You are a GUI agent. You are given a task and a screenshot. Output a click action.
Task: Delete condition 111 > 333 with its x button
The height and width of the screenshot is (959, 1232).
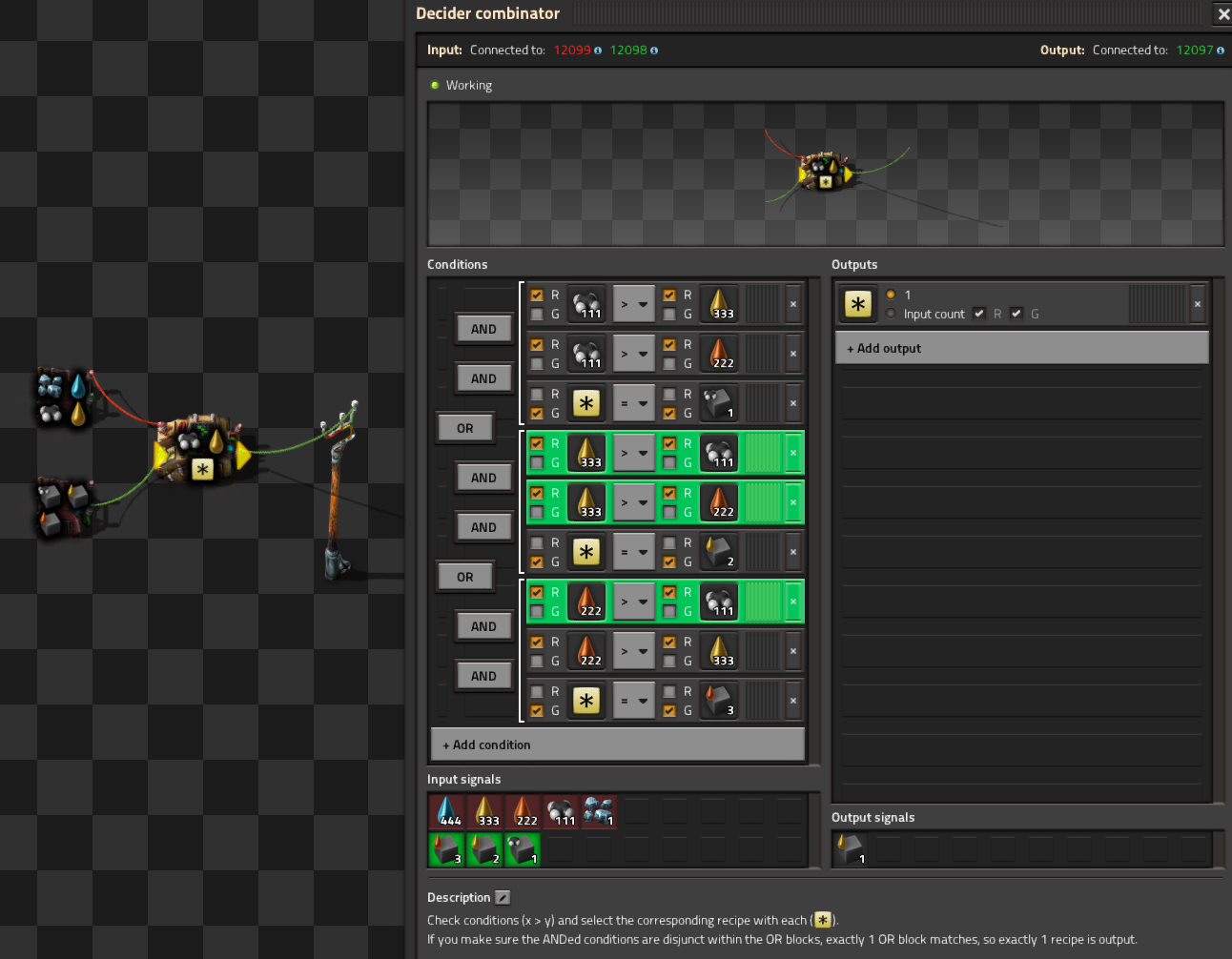(793, 304)
